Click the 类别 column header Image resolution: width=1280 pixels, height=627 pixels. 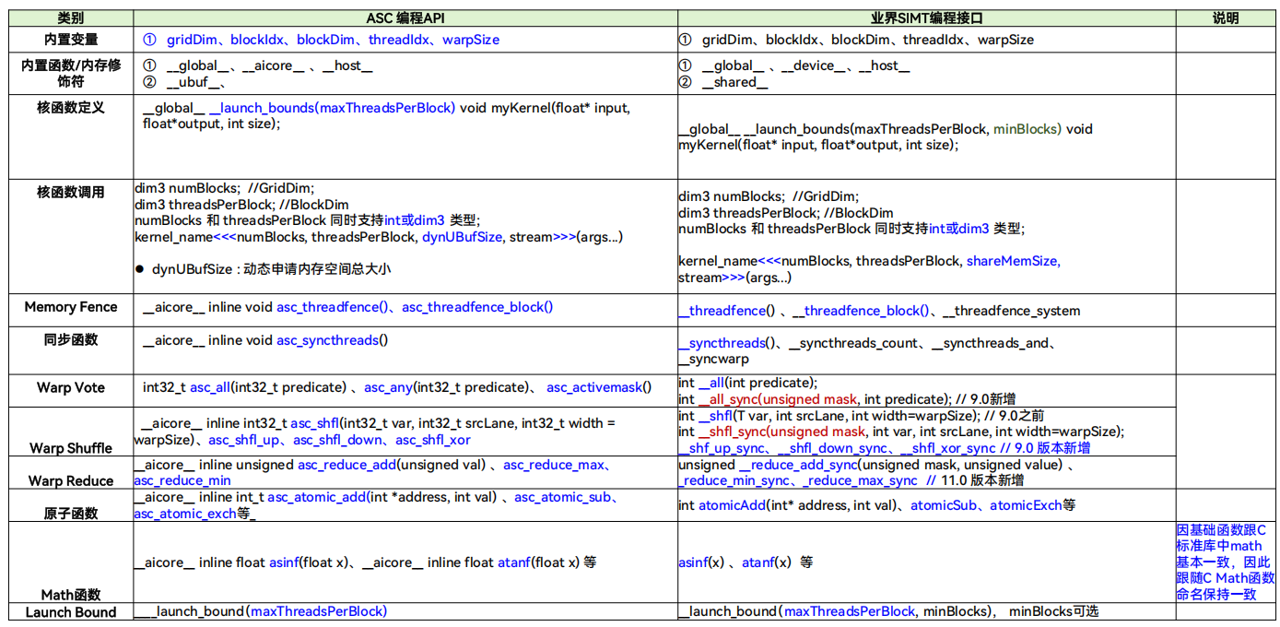pos(70,17)
